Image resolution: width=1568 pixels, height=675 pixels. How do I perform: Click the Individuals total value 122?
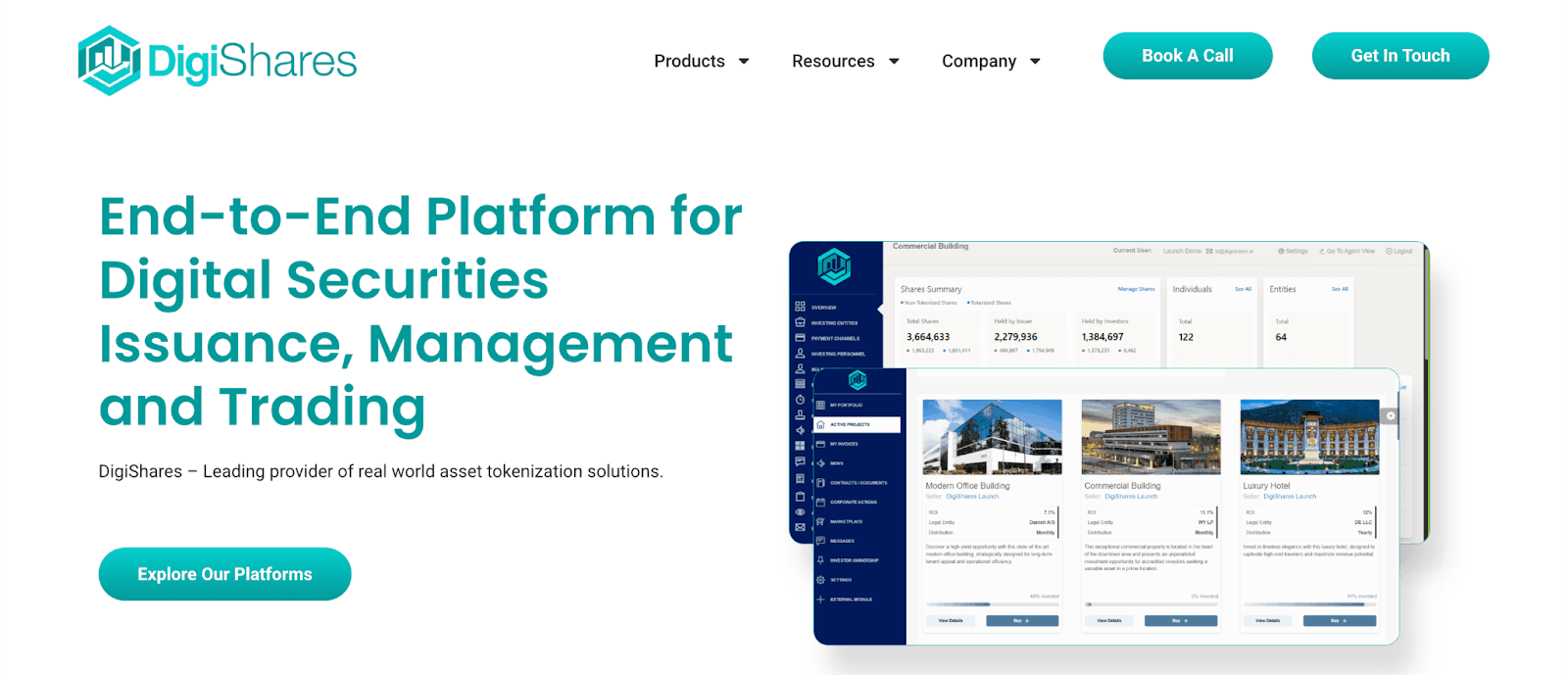[1186, 337]
